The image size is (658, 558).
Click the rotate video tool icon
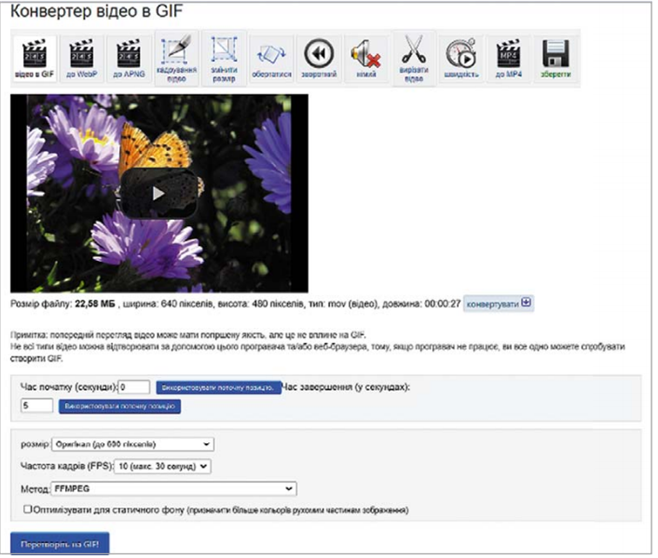[x=271, y=59]
